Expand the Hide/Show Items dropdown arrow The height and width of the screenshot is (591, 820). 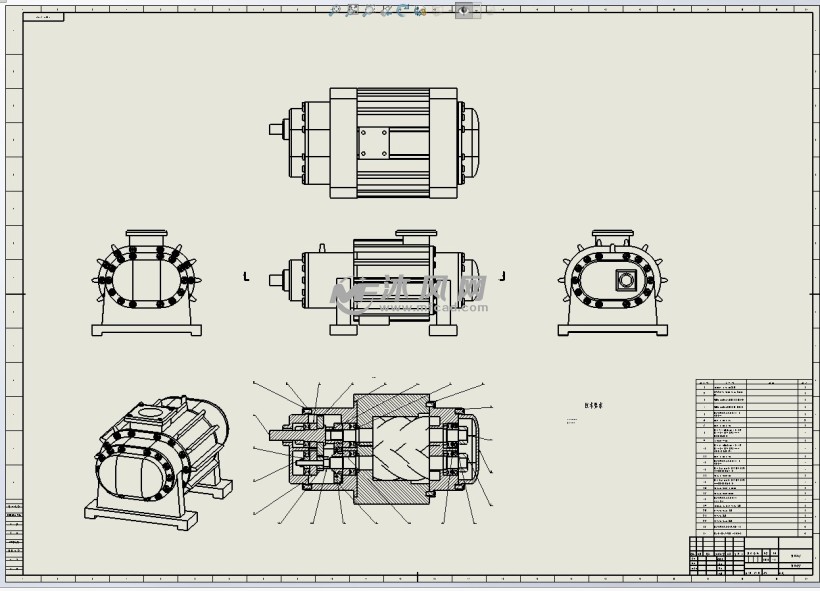(x=476, y=10)
